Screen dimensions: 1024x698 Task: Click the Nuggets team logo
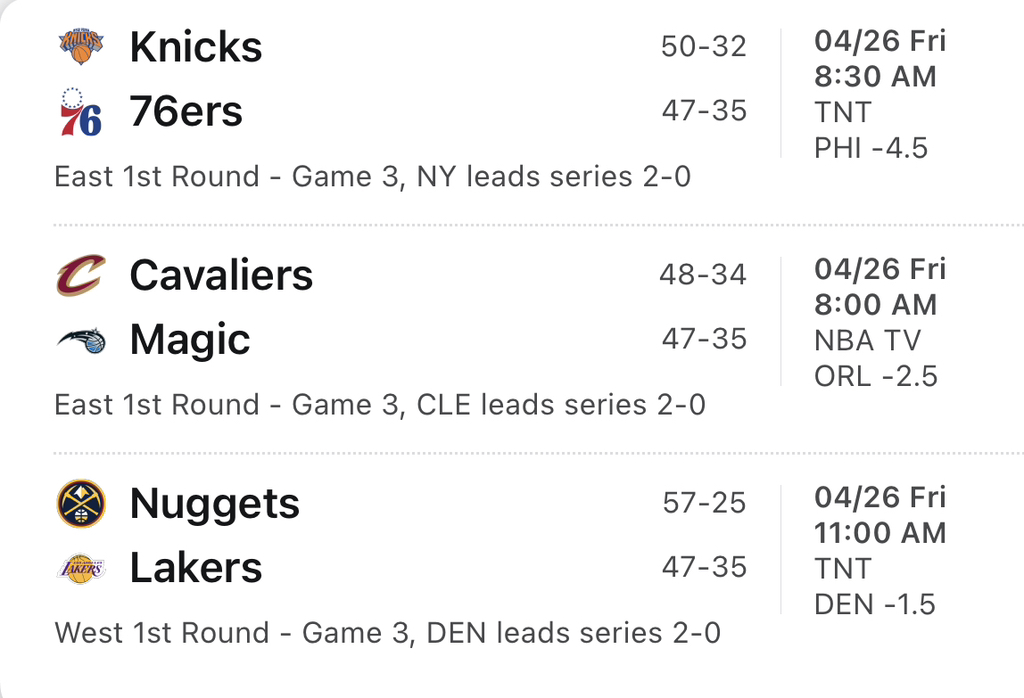[81, 503]
